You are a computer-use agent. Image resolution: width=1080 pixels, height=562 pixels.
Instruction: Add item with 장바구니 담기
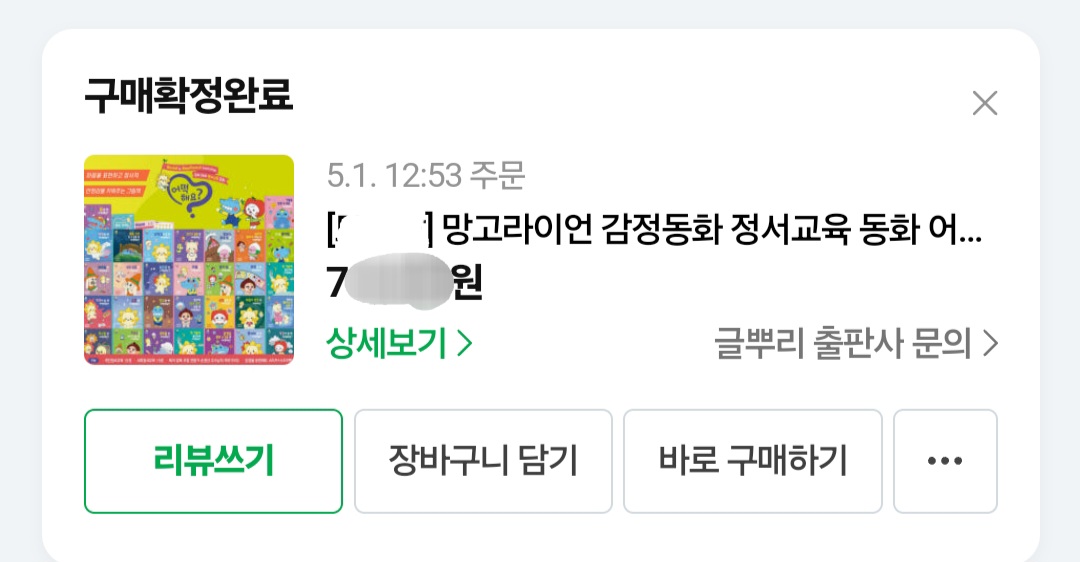pos(483,461)
